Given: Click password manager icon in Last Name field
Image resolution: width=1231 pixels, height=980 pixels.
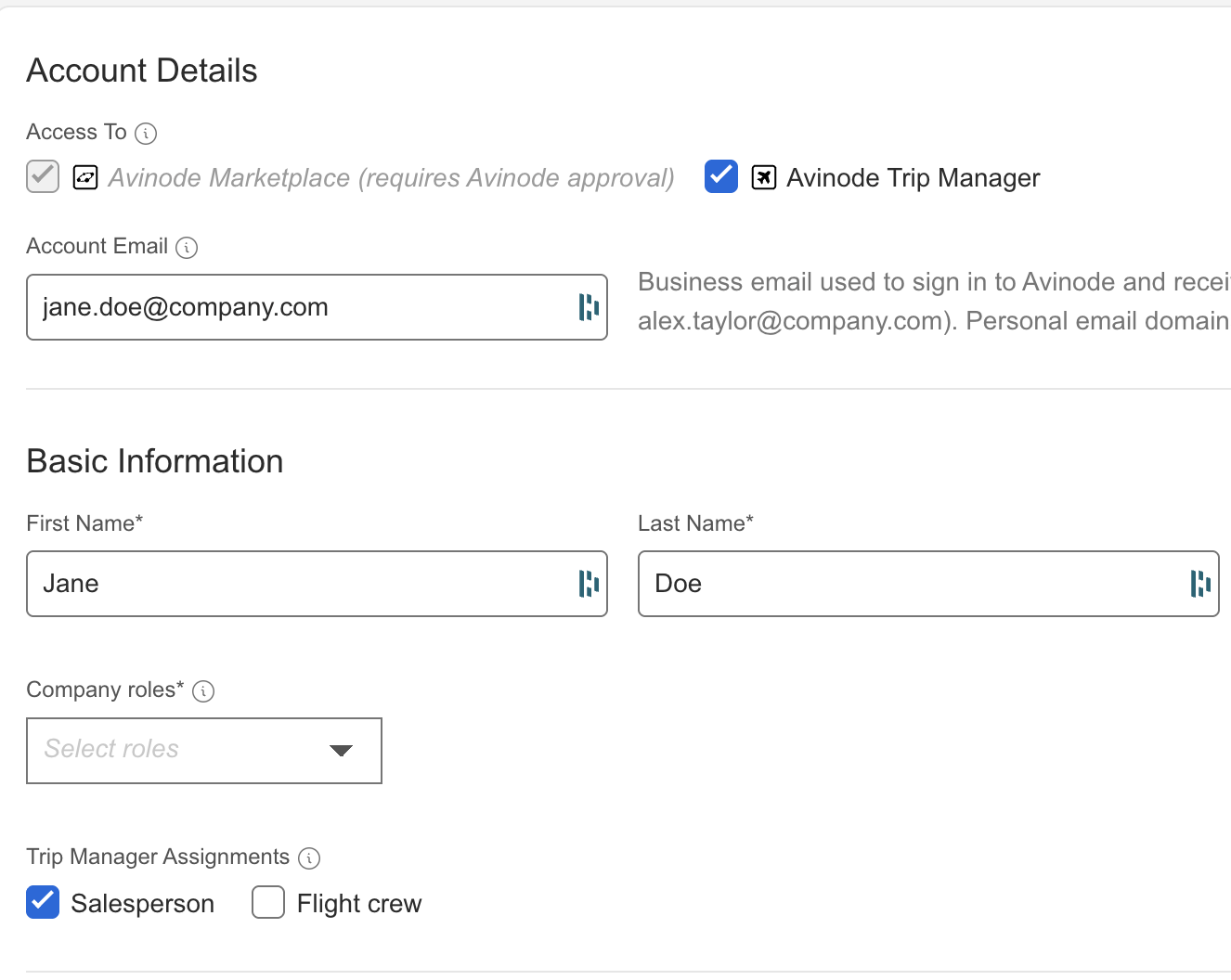Looking at the screenshot, I should (1199, 584).
